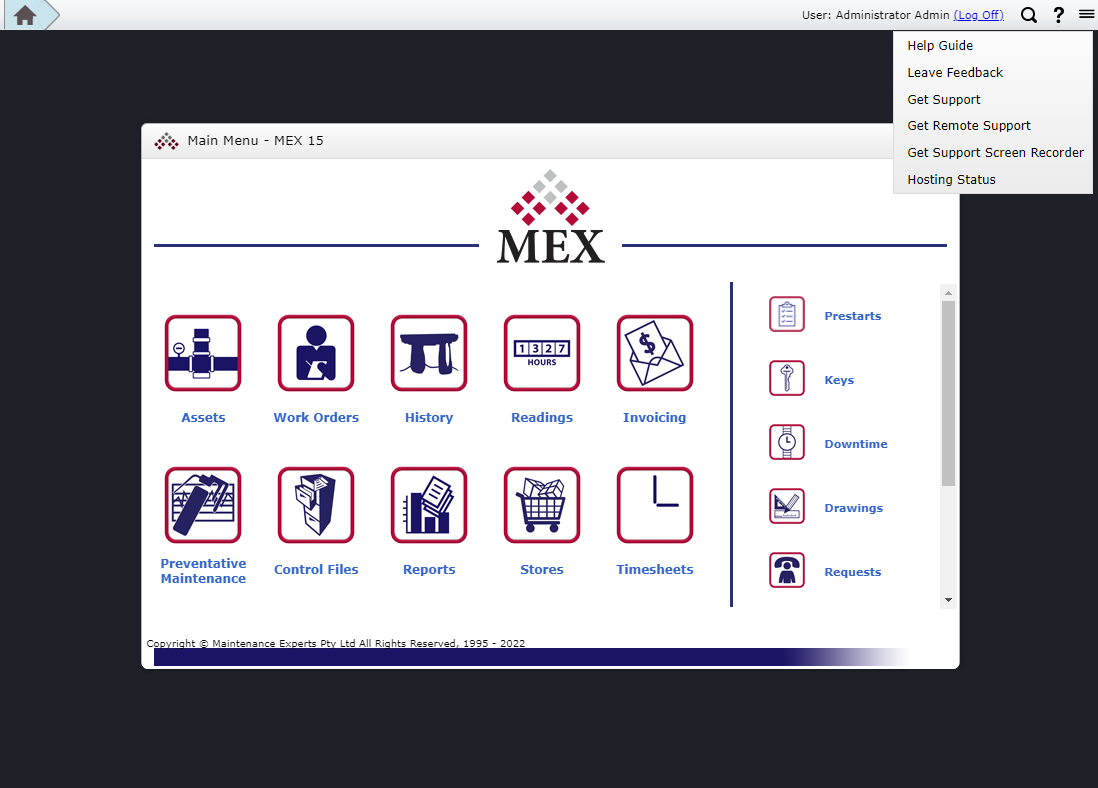The image size is (1098, 788).
Task: Open the hamburger menu icon
Action: 1087,14
